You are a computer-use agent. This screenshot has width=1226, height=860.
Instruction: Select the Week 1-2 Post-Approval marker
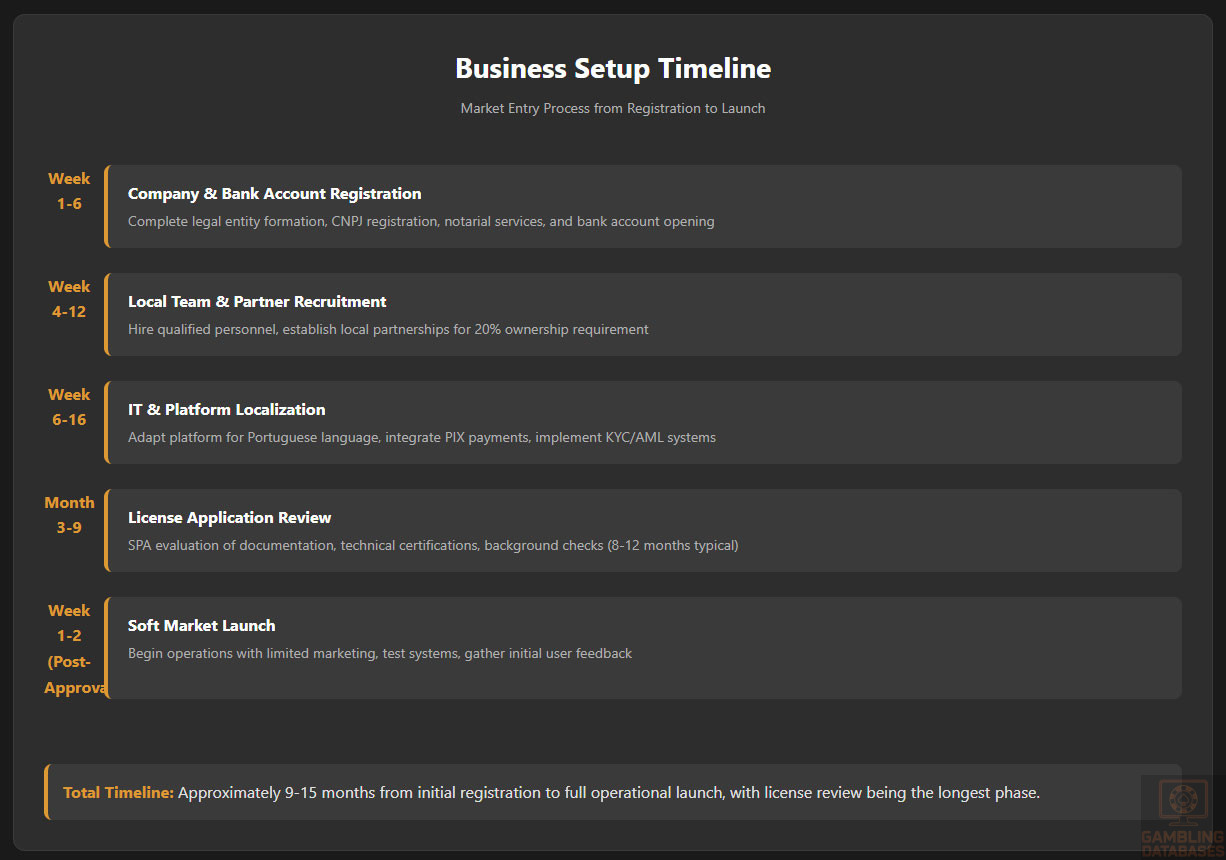(x=69, y=648)
